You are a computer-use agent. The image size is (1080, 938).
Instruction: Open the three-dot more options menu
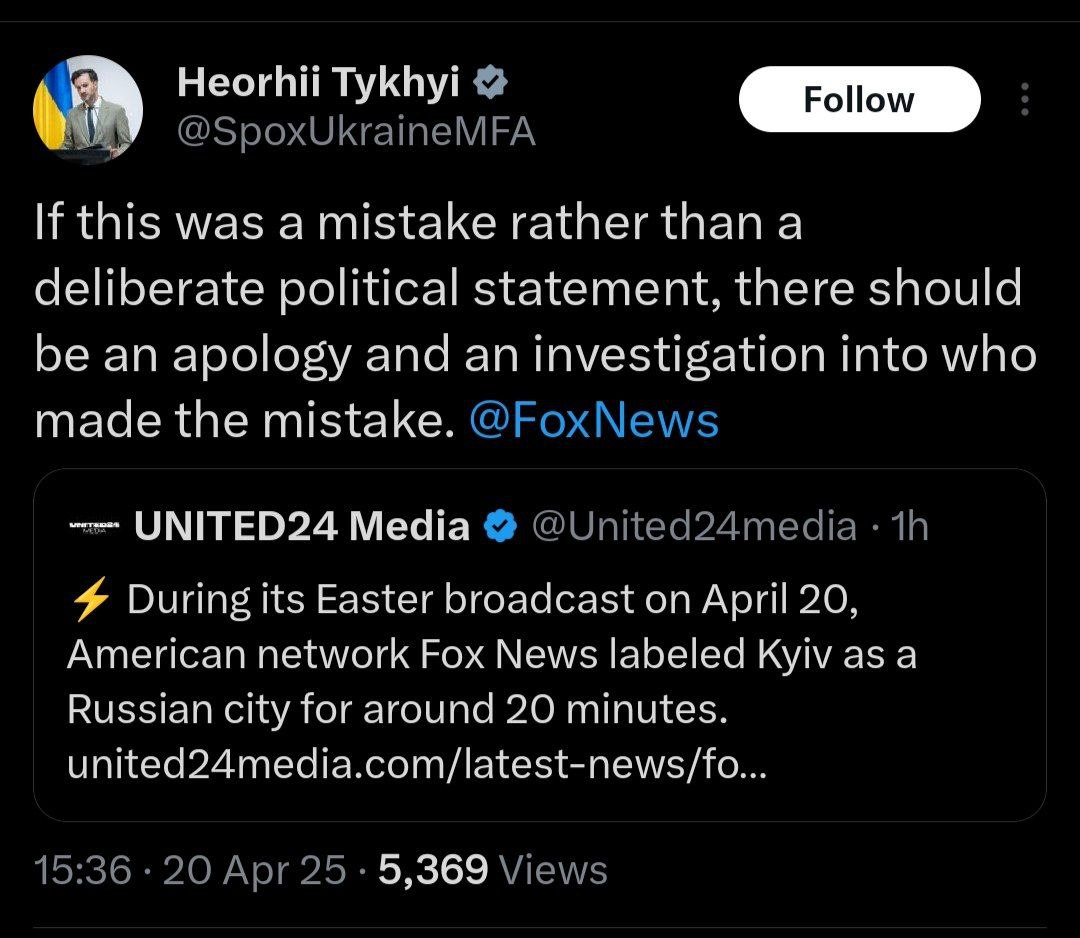pos(1024,99)
